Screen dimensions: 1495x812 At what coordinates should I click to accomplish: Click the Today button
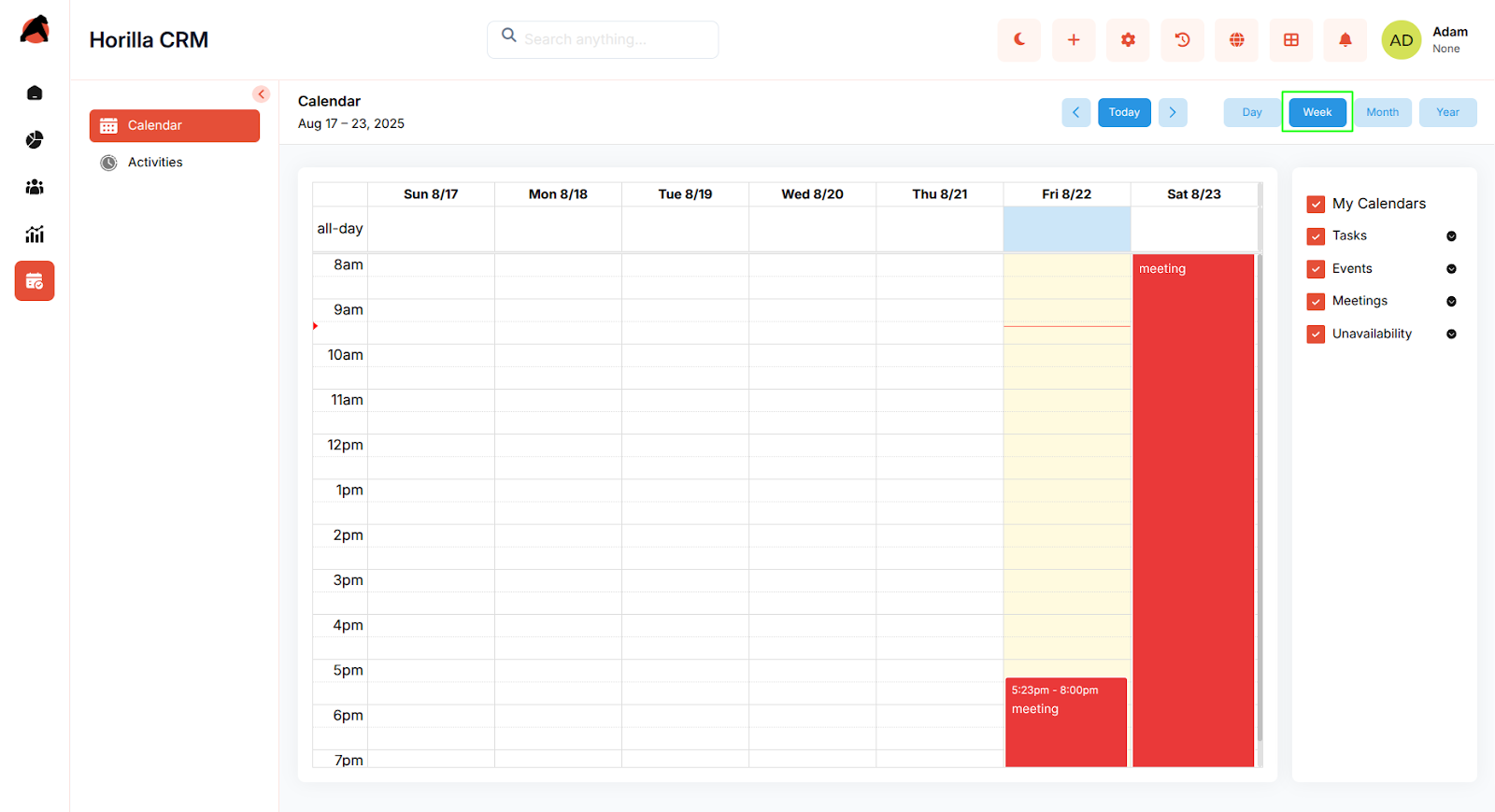(x=1124, y=112)
